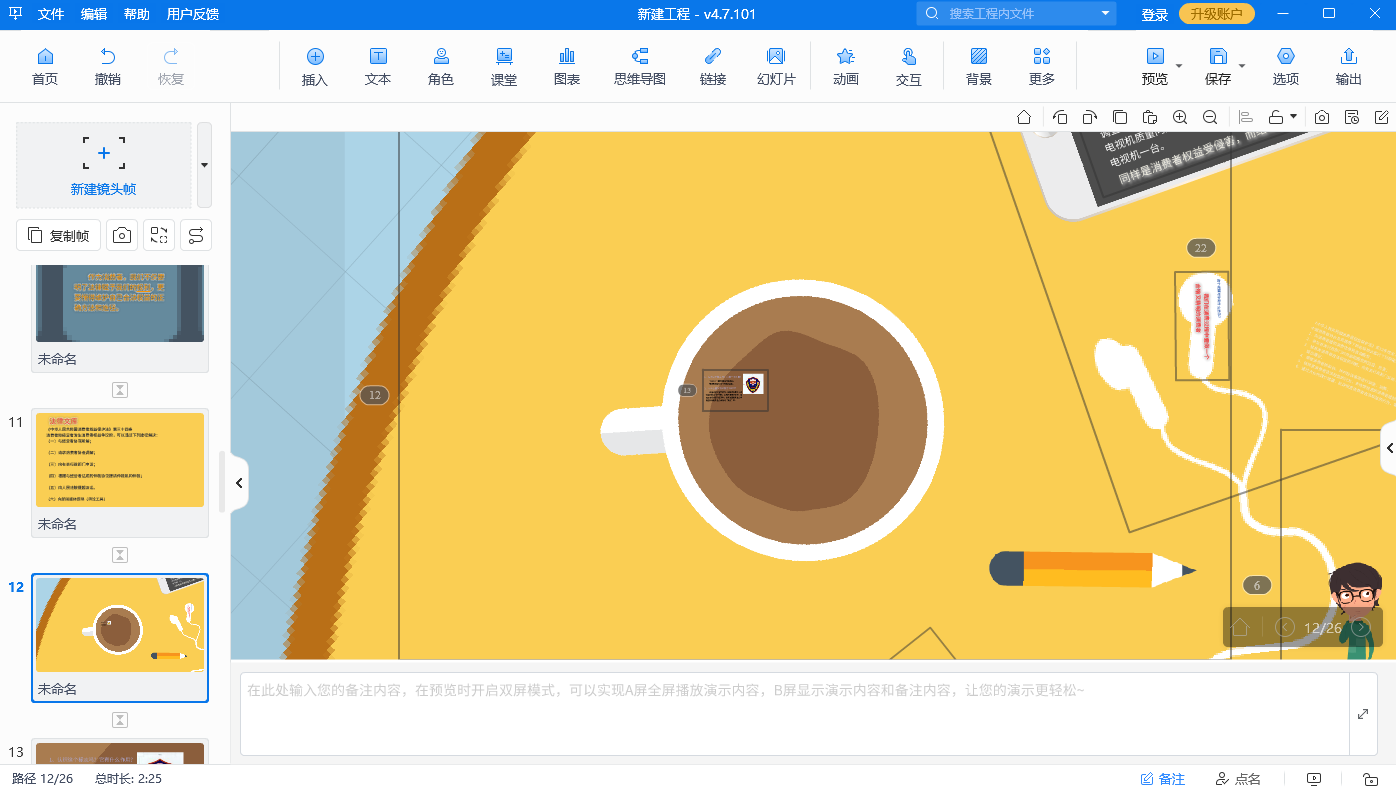
Task: Undo with the 撤销 button
Action: 108,67
